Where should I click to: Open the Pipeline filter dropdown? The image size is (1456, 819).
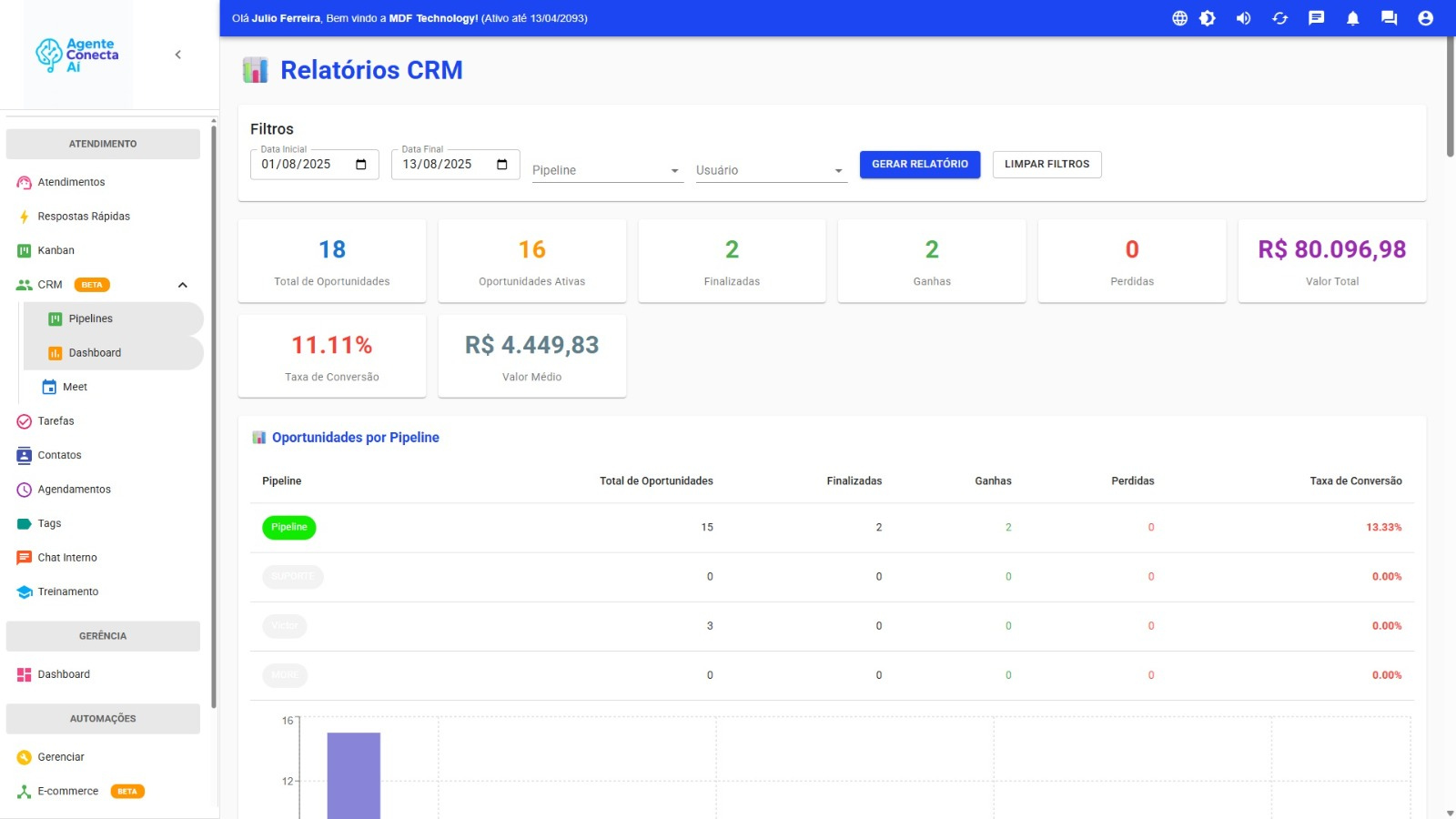[x=608, y=170]
